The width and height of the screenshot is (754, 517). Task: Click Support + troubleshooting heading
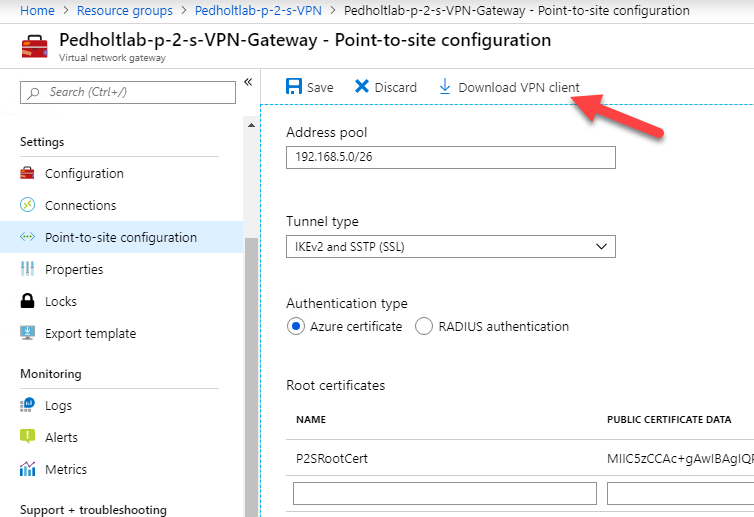click(93, 509)
